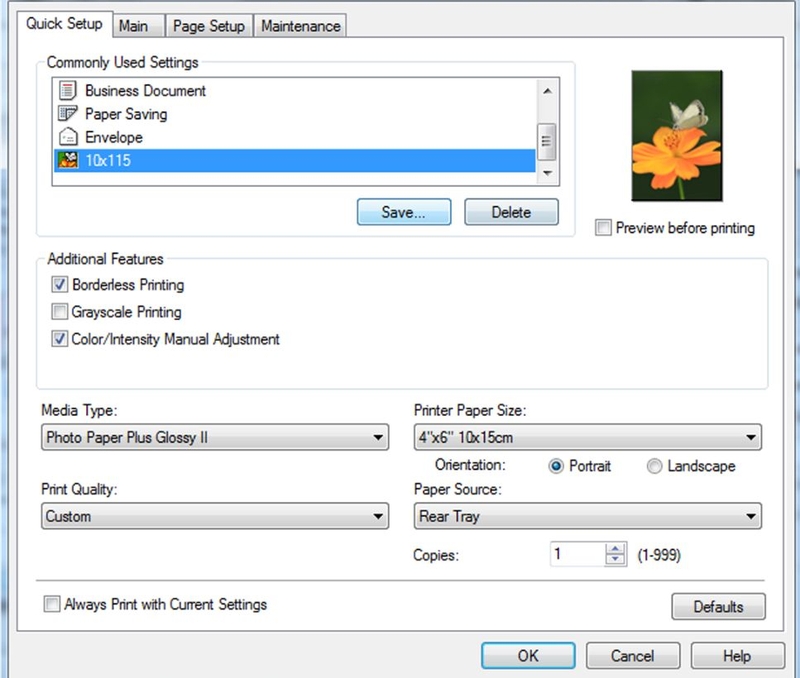Decrease copies with the down spinner arrow
Screen dimensions: 800x678
pyautogui.click(x=615, y=560)
